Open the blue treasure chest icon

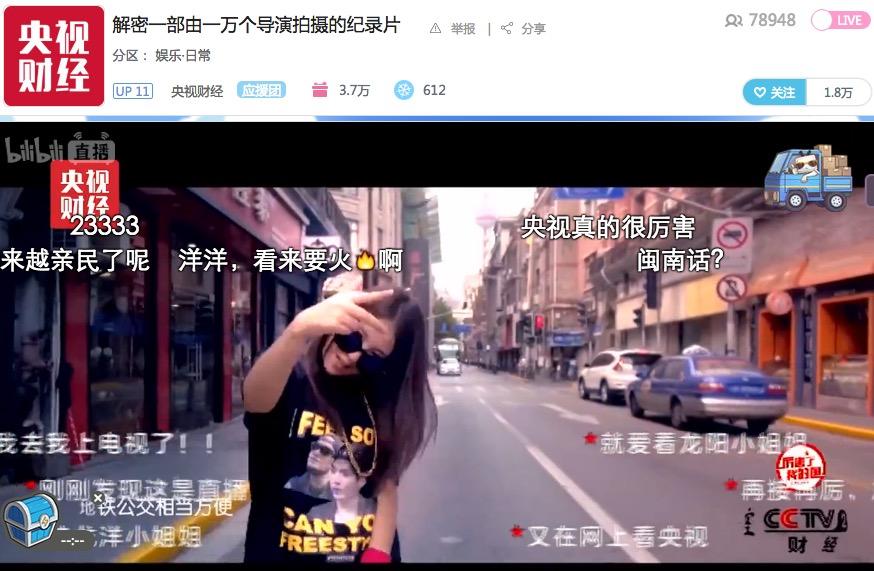point(29,517)
